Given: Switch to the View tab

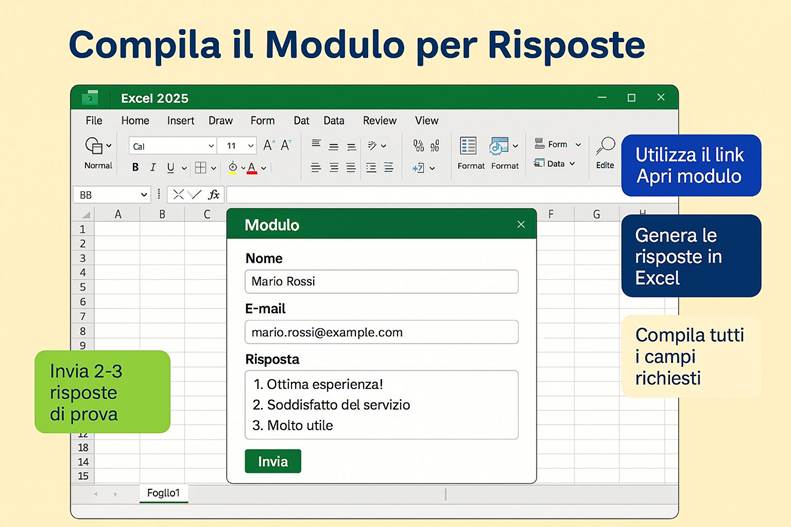Looking at the screenshot, I should tap(426, 121).
